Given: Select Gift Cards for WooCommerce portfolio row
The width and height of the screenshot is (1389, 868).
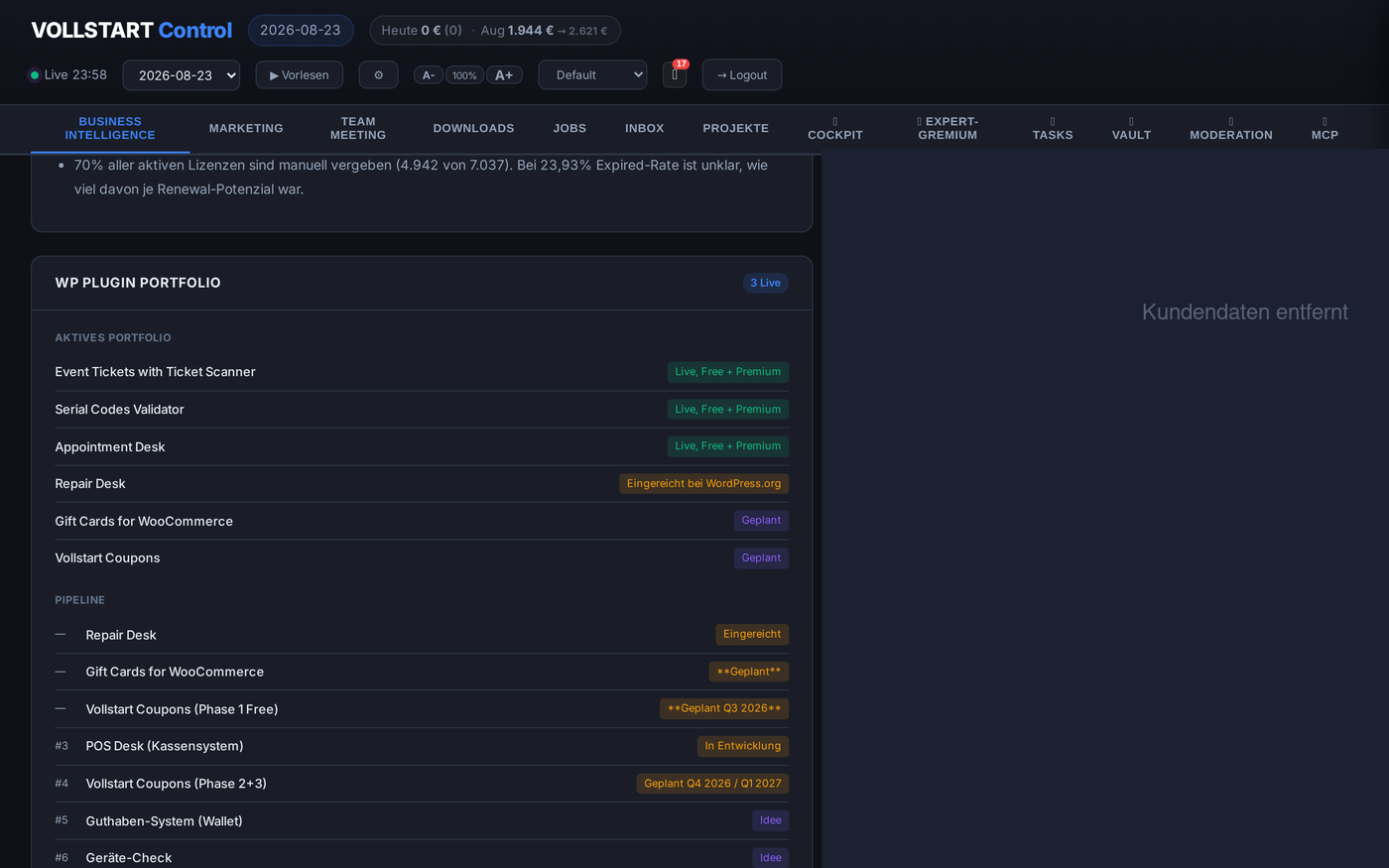Looking at the screenshot, I should (x=422, y=521).
